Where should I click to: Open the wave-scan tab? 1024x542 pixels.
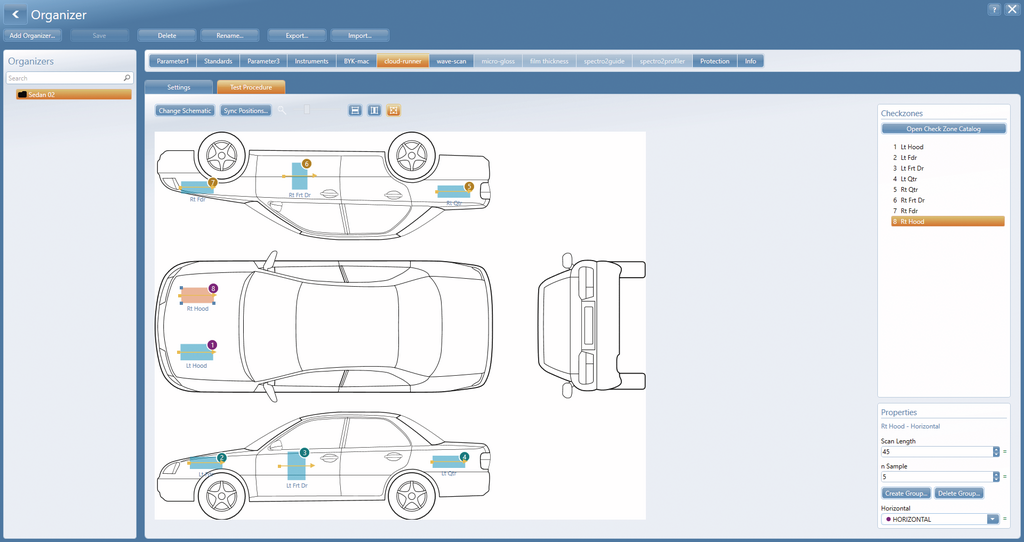coord(451,61)
